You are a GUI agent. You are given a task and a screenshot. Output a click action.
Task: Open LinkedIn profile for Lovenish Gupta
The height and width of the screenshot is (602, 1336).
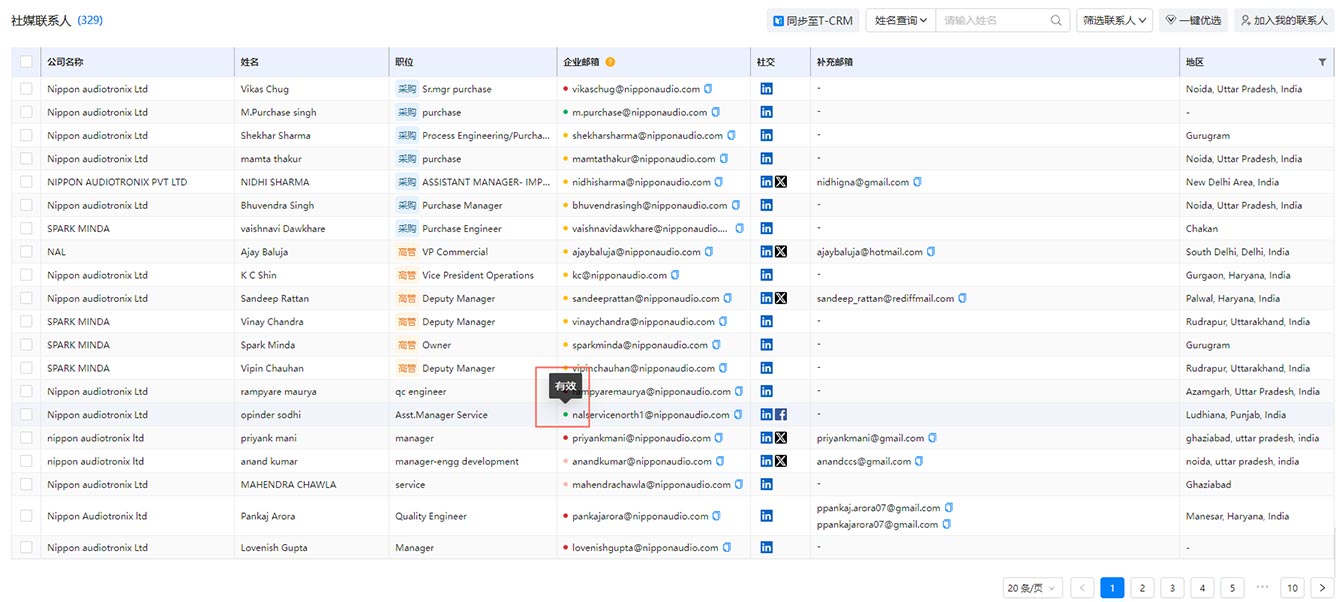766,548
